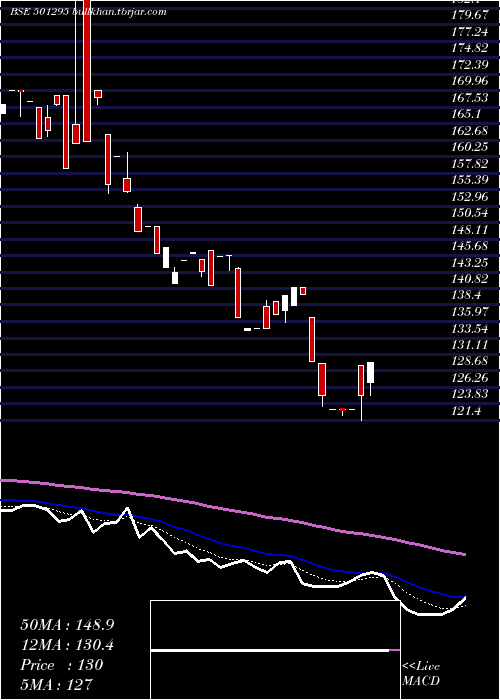Click the 150.54 price axis label
Image resolution: width=500 pixels, height=700 pixels.
click(469, 213)
